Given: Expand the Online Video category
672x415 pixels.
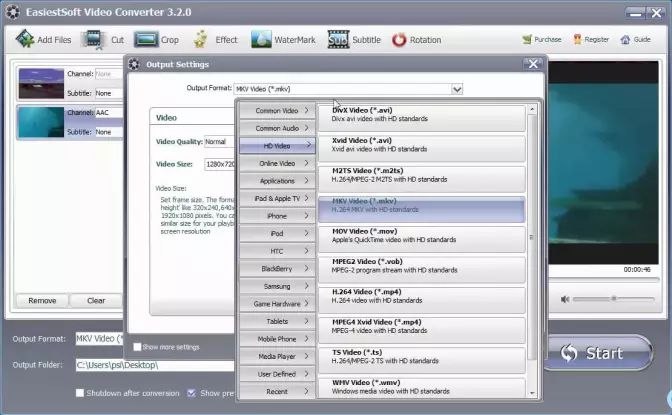Looking at the screenshot, I should (277, 163).
